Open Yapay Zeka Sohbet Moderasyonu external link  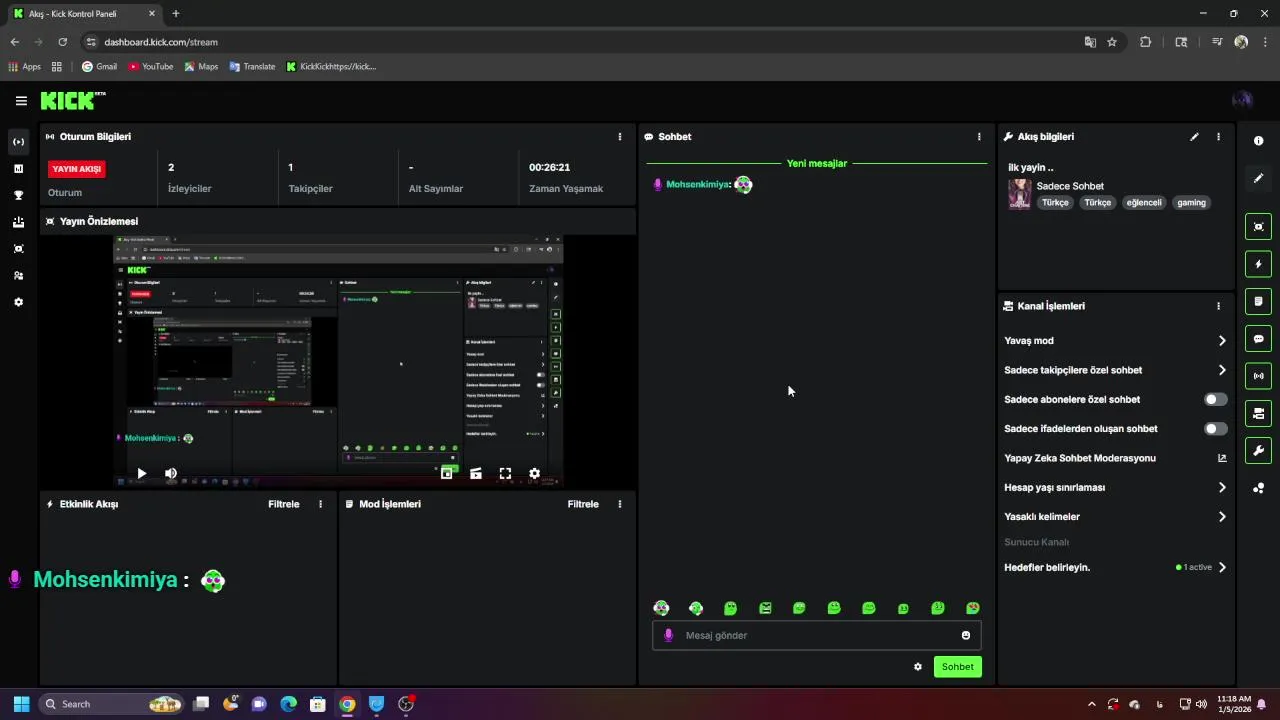(x=1221, y=458)
